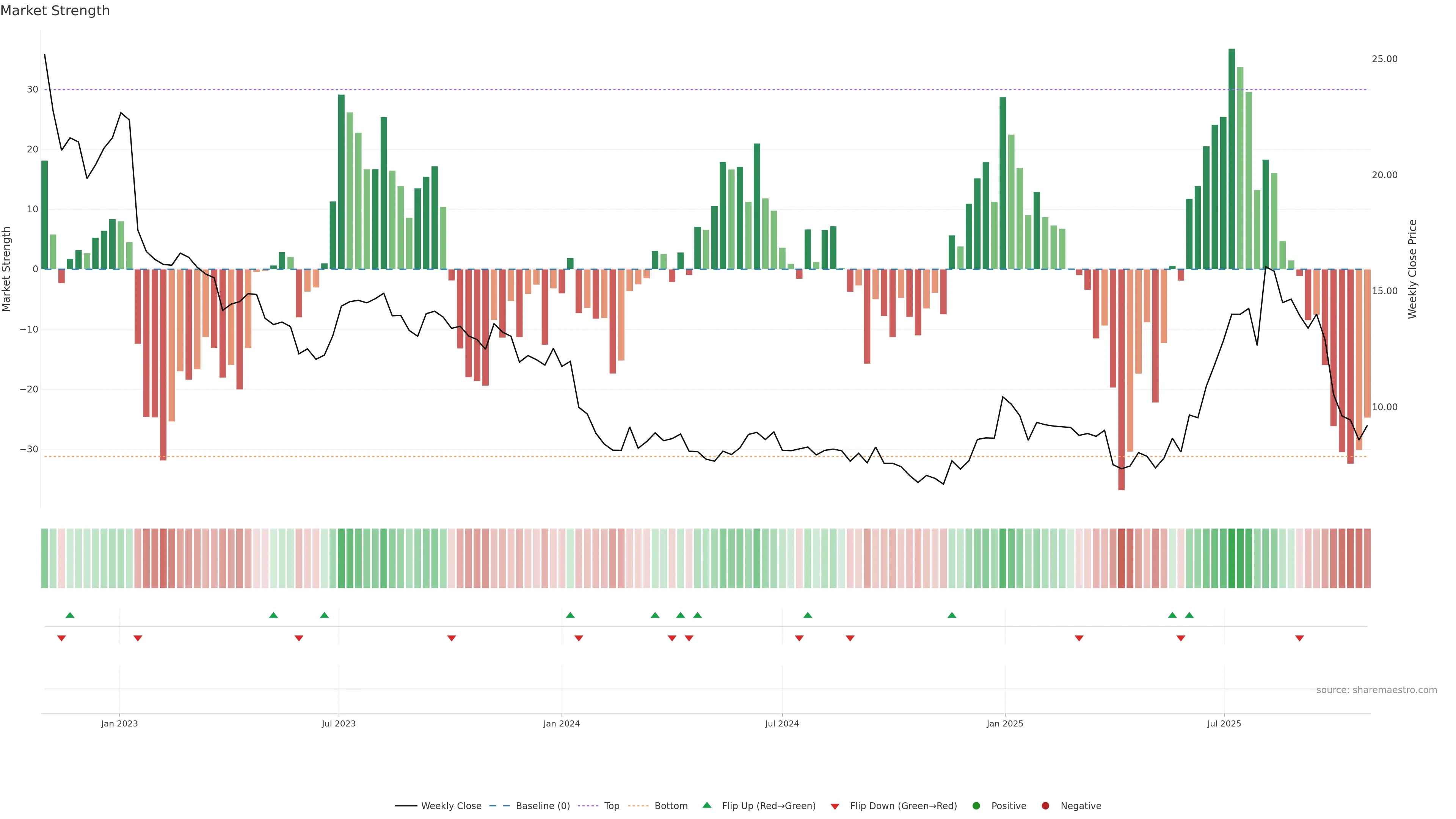Click the 25.00 price axis label
This screenshot has height=819, width=1456.
click(x=1384, y=60)
